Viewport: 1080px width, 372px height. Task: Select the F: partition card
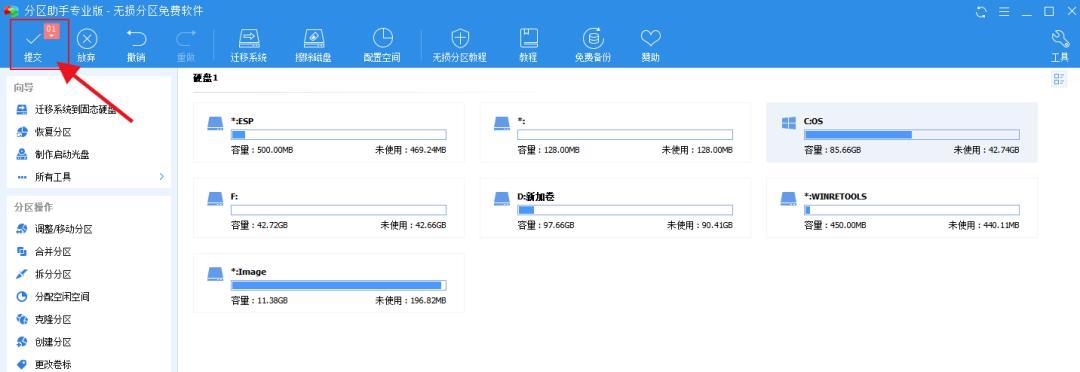tap(329, 208)
